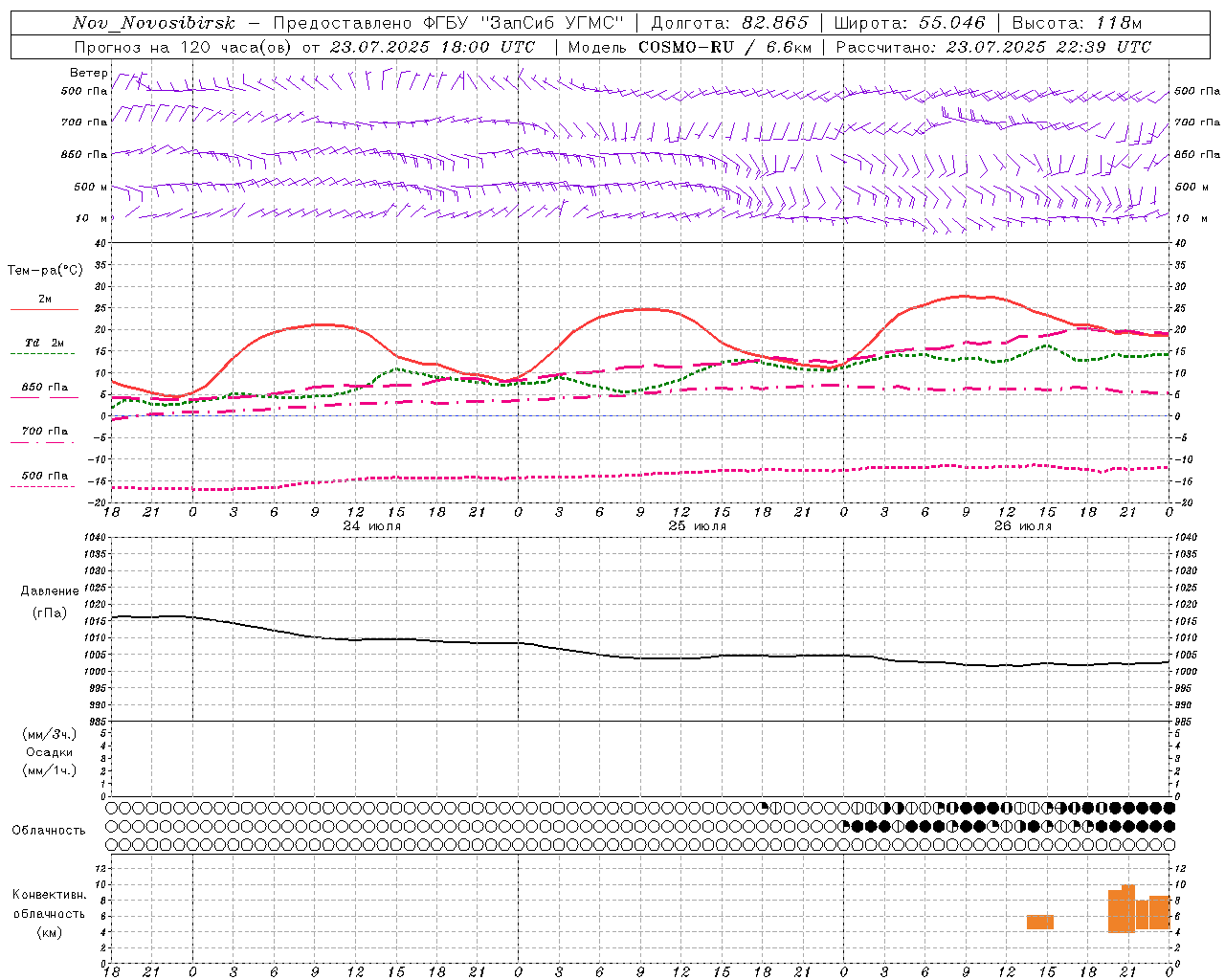Click the '(мм/1ч.)' precipitation unit label

click(50, 770)
